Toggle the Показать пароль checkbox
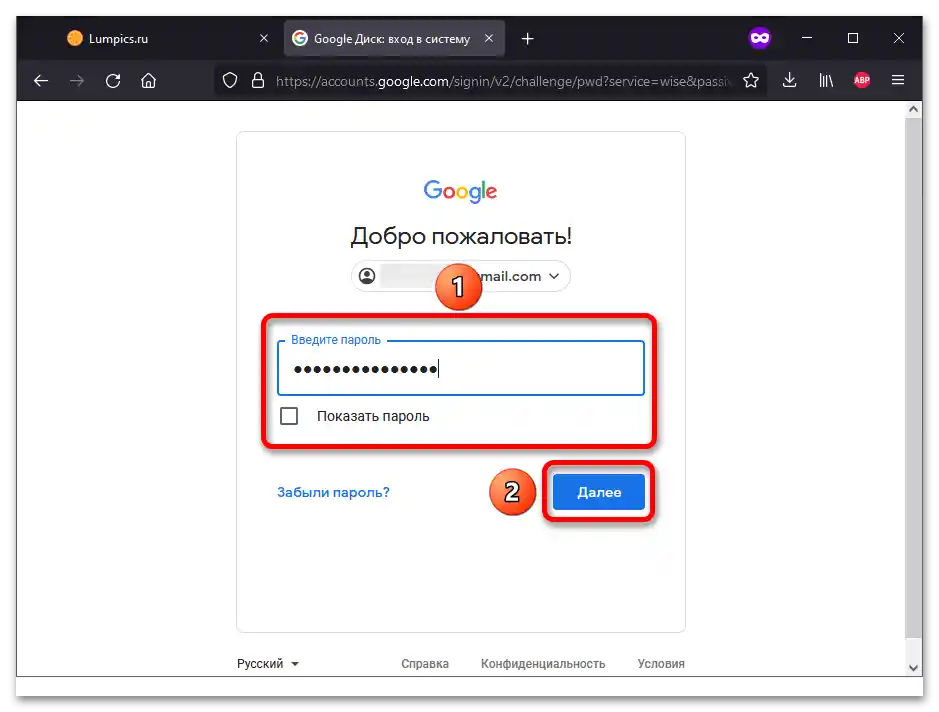 point(289,416)
